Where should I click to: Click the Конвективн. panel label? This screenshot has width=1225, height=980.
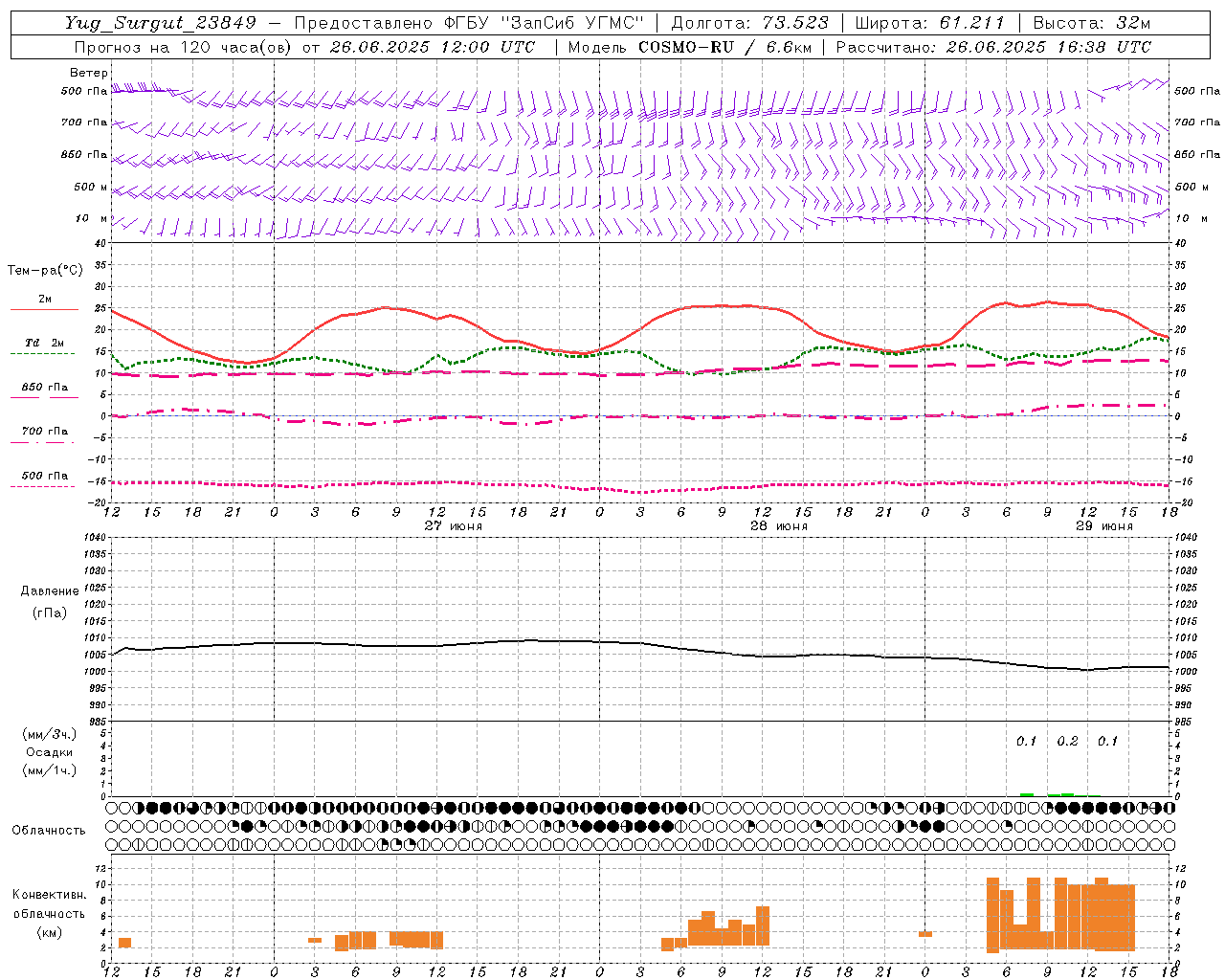(x=50, y=895)
